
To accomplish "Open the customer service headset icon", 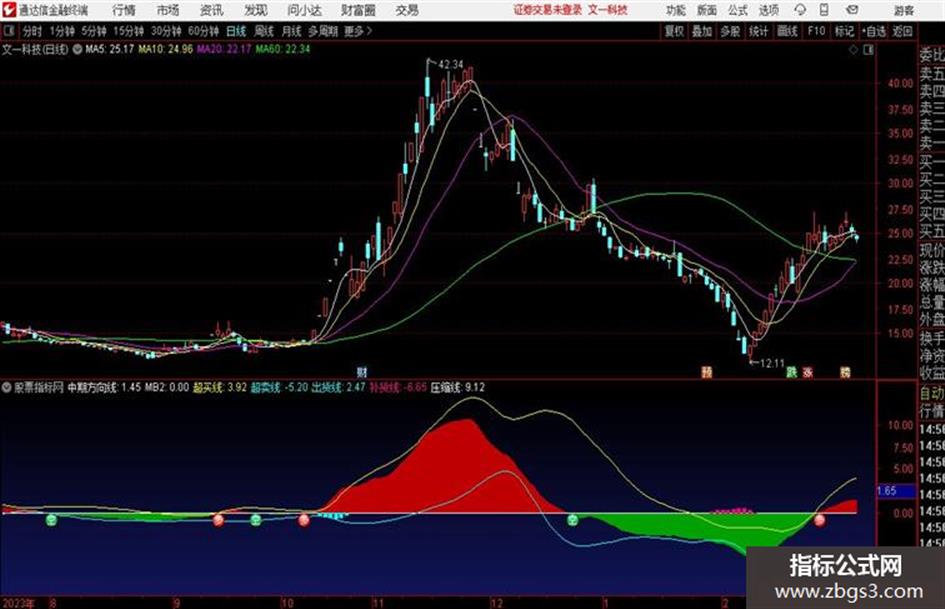I will click(x=800, y=10).
